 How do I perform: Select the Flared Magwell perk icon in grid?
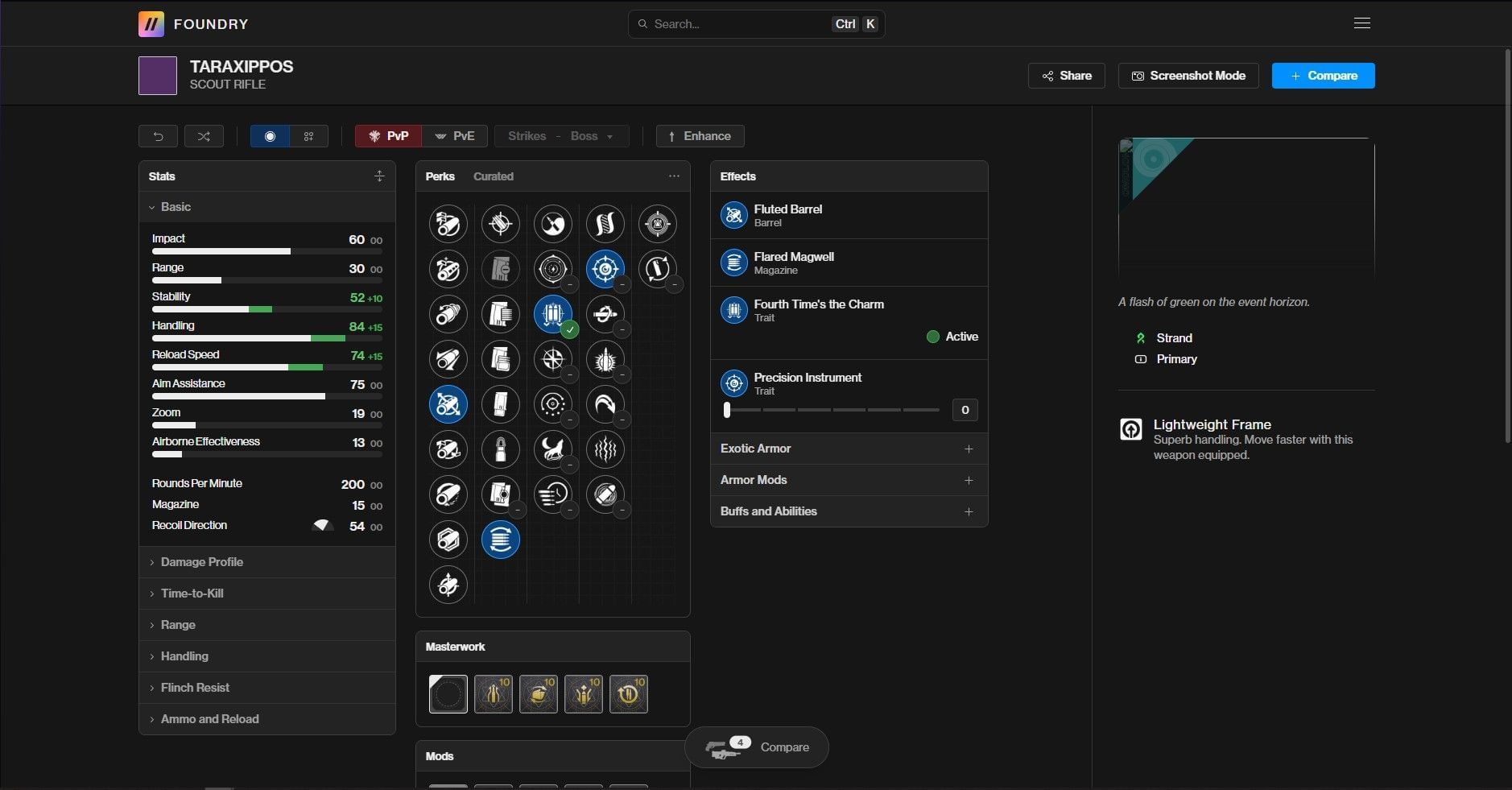500,540
